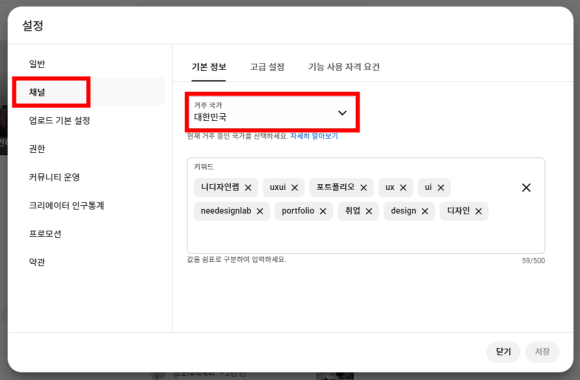580x380 pixels.
Task: Remove the design keyword chip
Action: [425, 211]
